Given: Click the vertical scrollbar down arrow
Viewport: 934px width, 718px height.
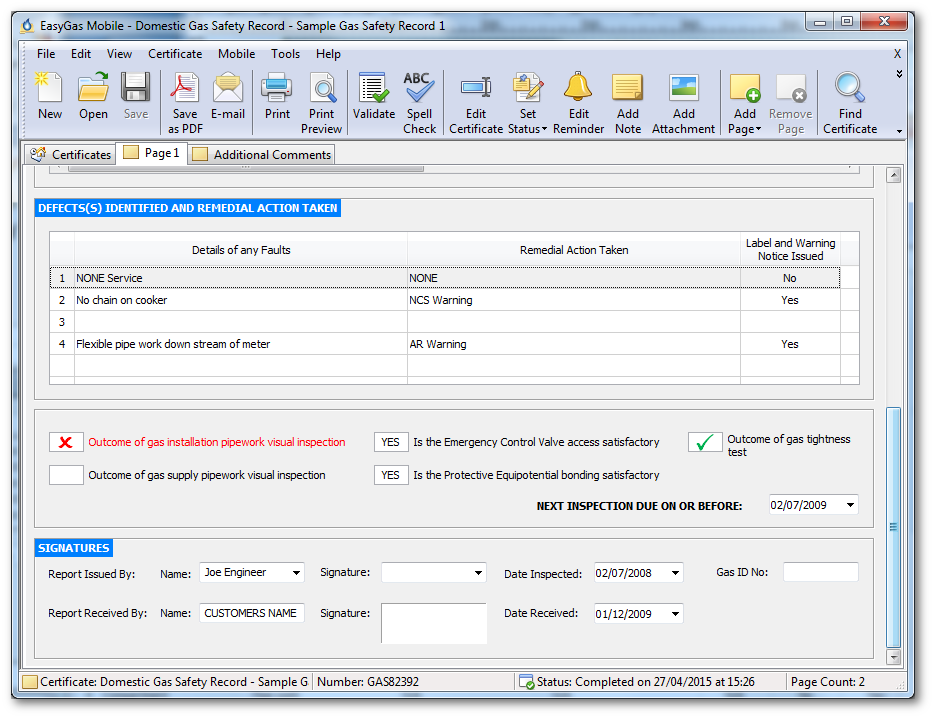Looking at the screenshot, I should pyautogui.click(x=893, y=657).
